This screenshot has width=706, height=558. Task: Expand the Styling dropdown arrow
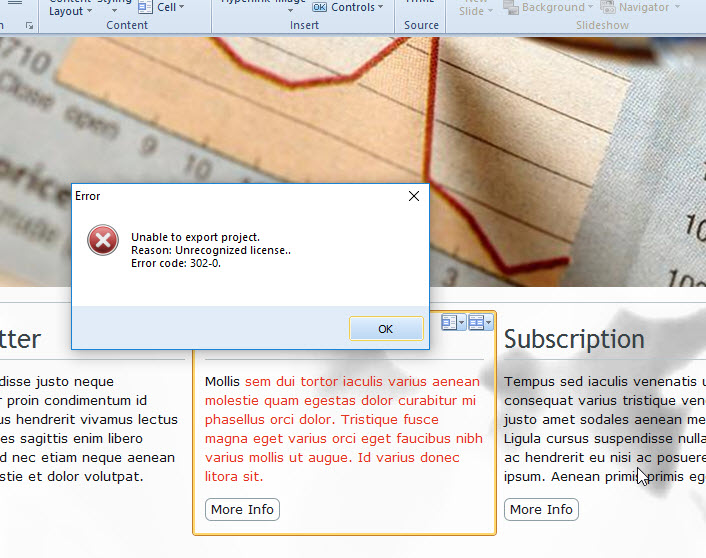click(114, 10)
